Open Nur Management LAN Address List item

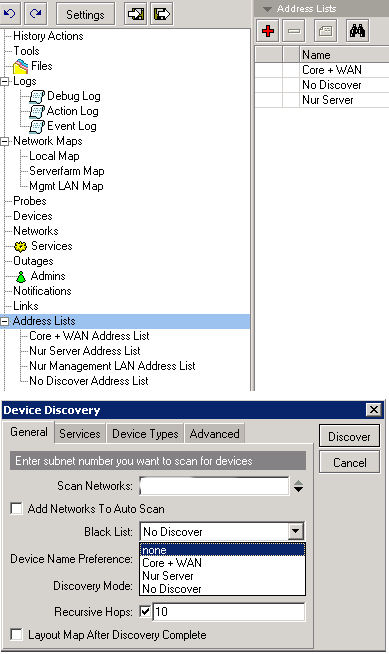tap(112, 366)
